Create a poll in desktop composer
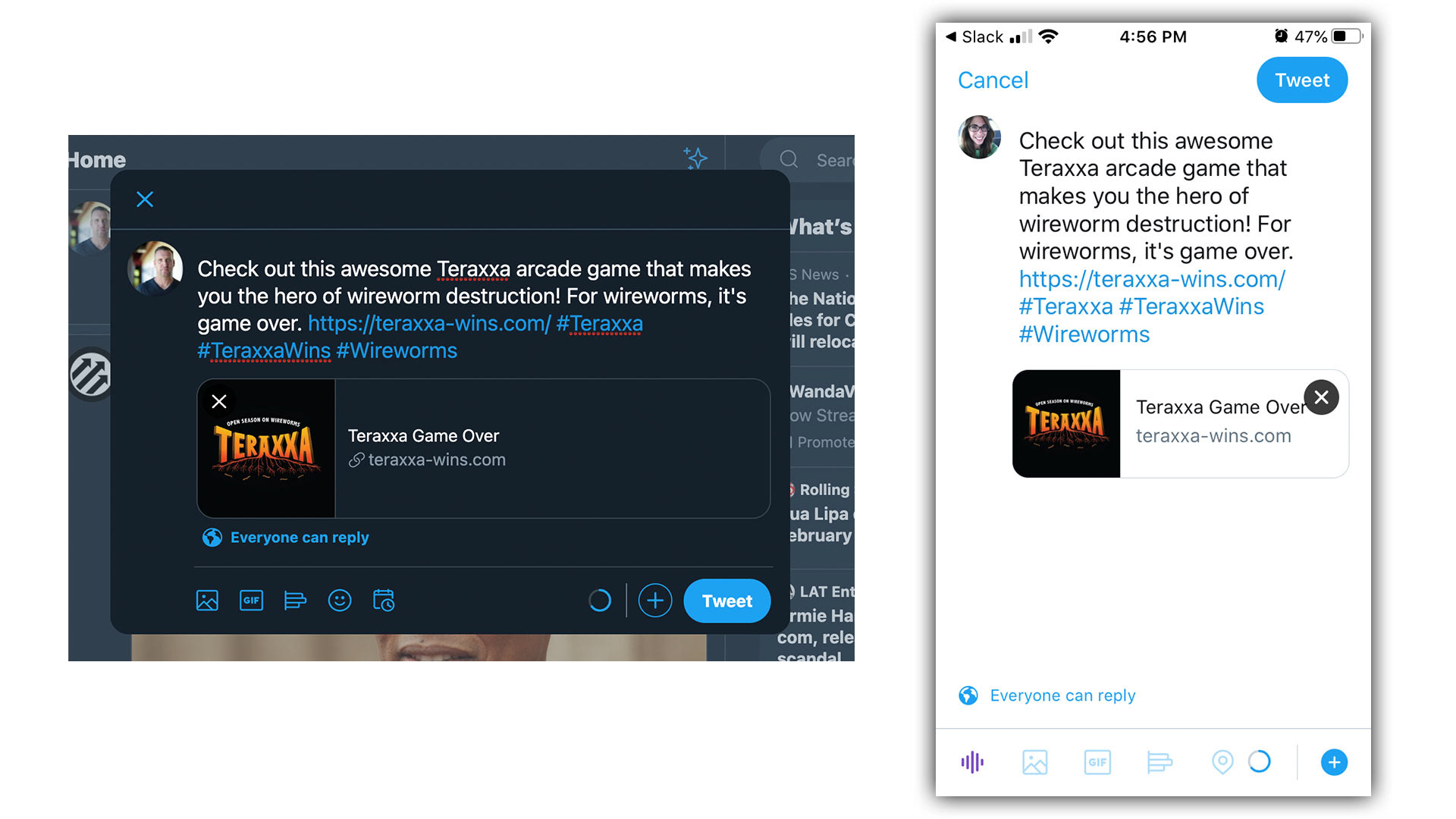 pyautogui.click(x=295, y=601)
